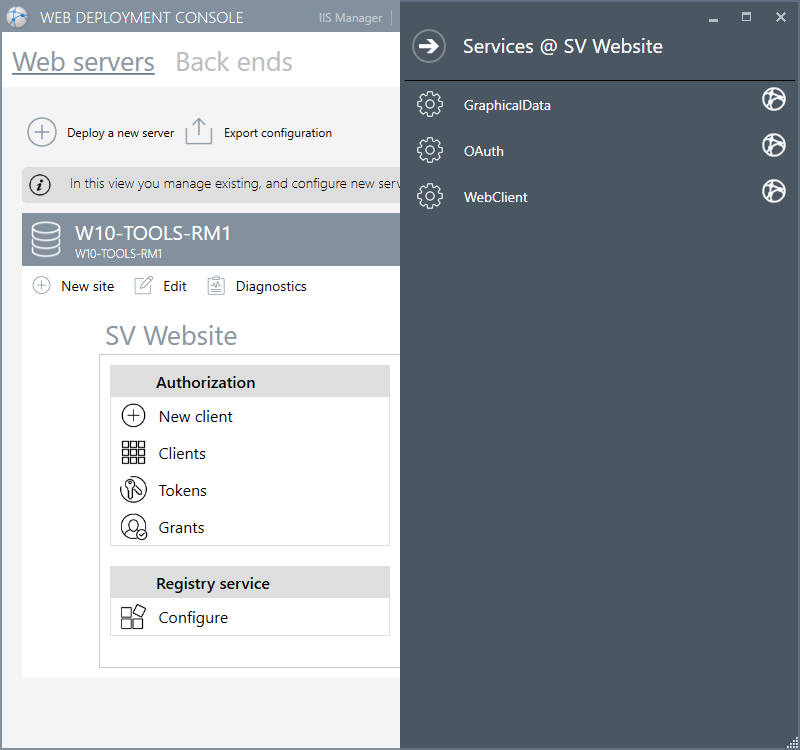The image size is (800, 750).
Task: Click the gear icon next to WebClient
Action: point(430,196)
